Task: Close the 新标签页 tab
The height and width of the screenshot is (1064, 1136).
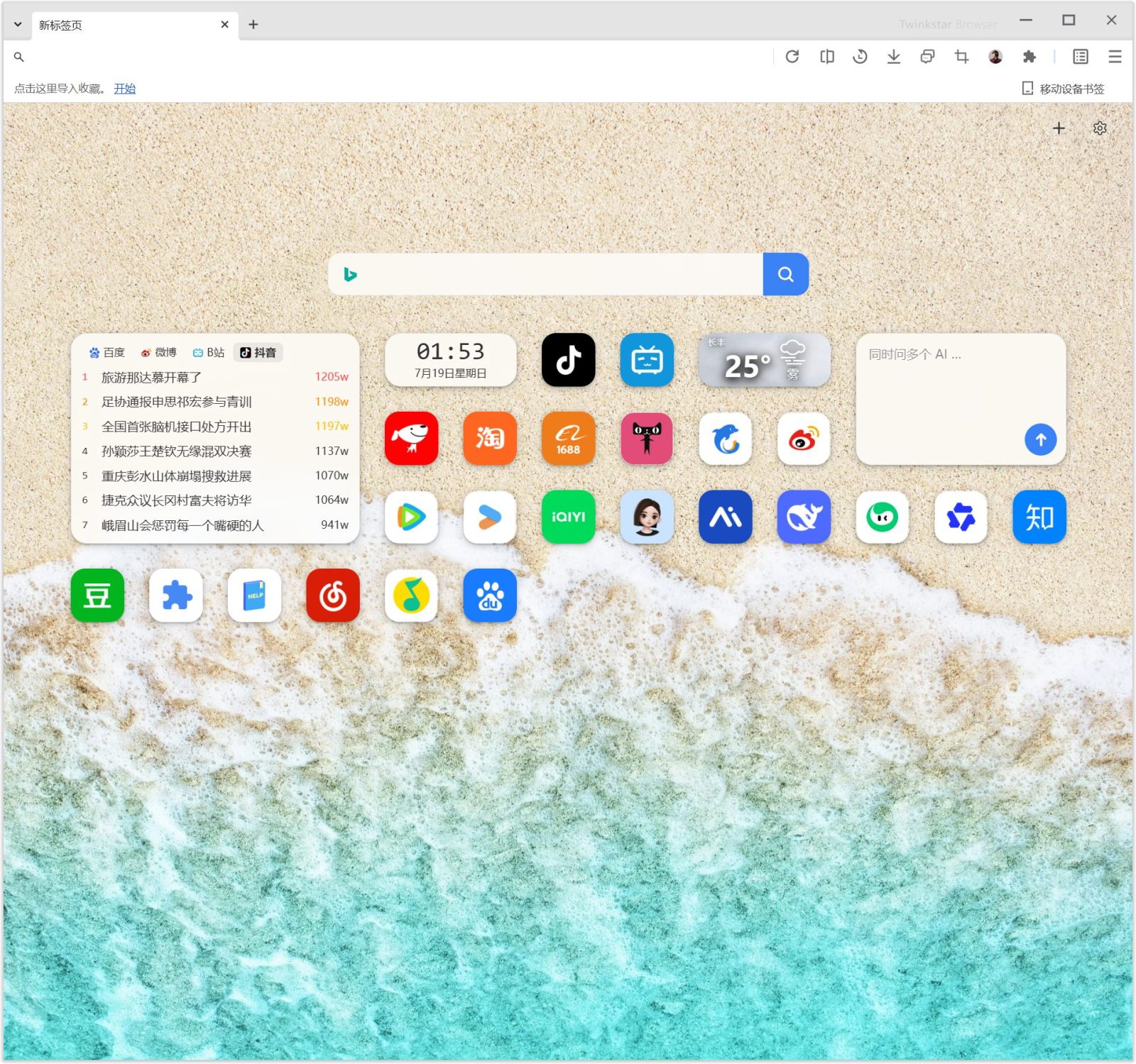Action: point(224,24)
